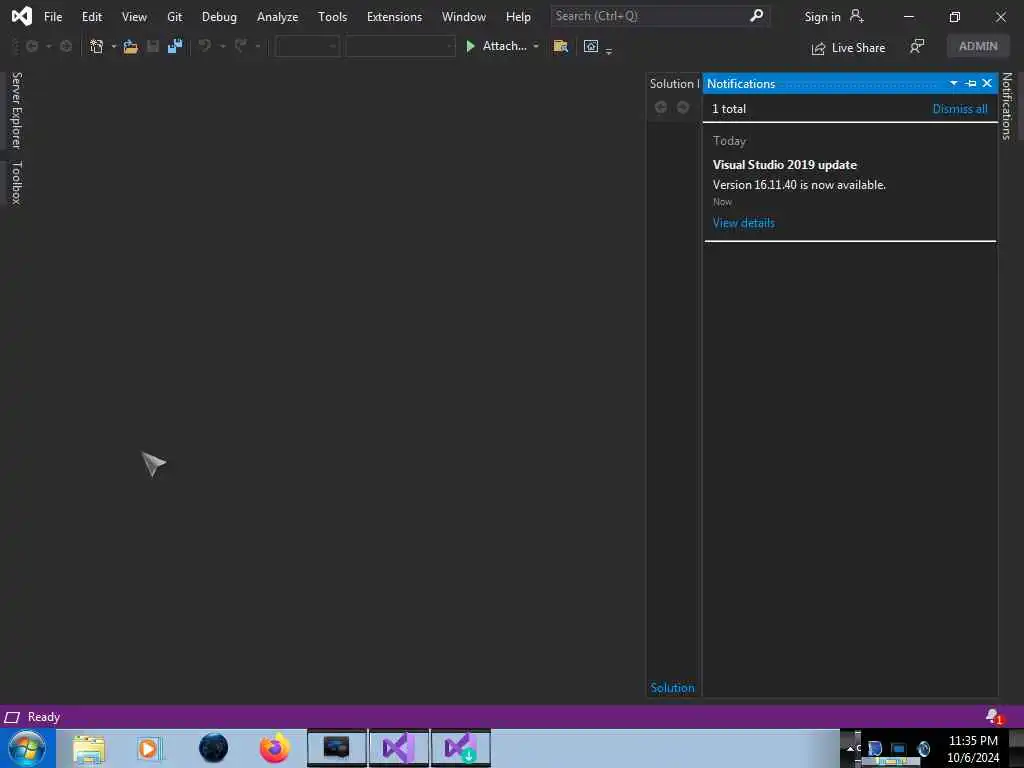Select the Solution tab at panel bottom

pyautogui.click(x=672, y=688)
